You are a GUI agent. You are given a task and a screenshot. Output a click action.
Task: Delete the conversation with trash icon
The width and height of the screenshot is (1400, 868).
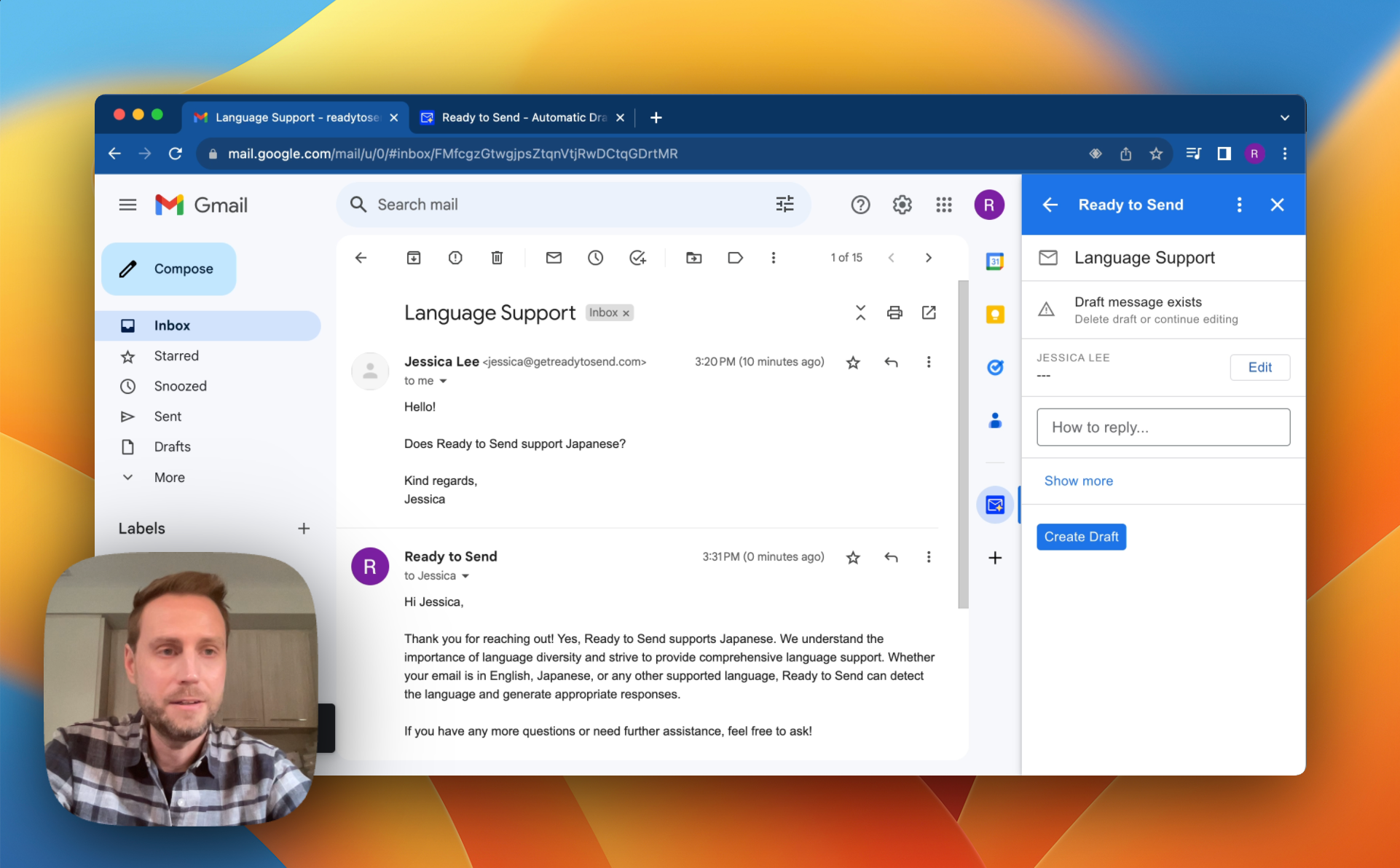click(497, 258)
